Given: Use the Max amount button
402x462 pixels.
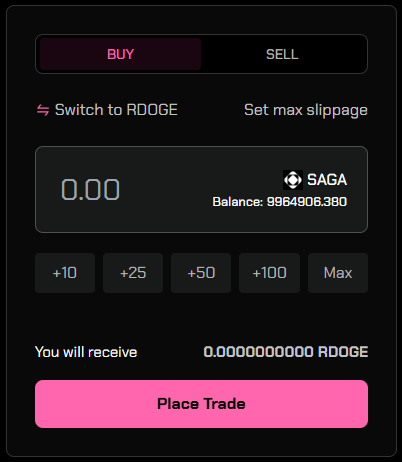Looking at the screenshot, I should (338, 273).
